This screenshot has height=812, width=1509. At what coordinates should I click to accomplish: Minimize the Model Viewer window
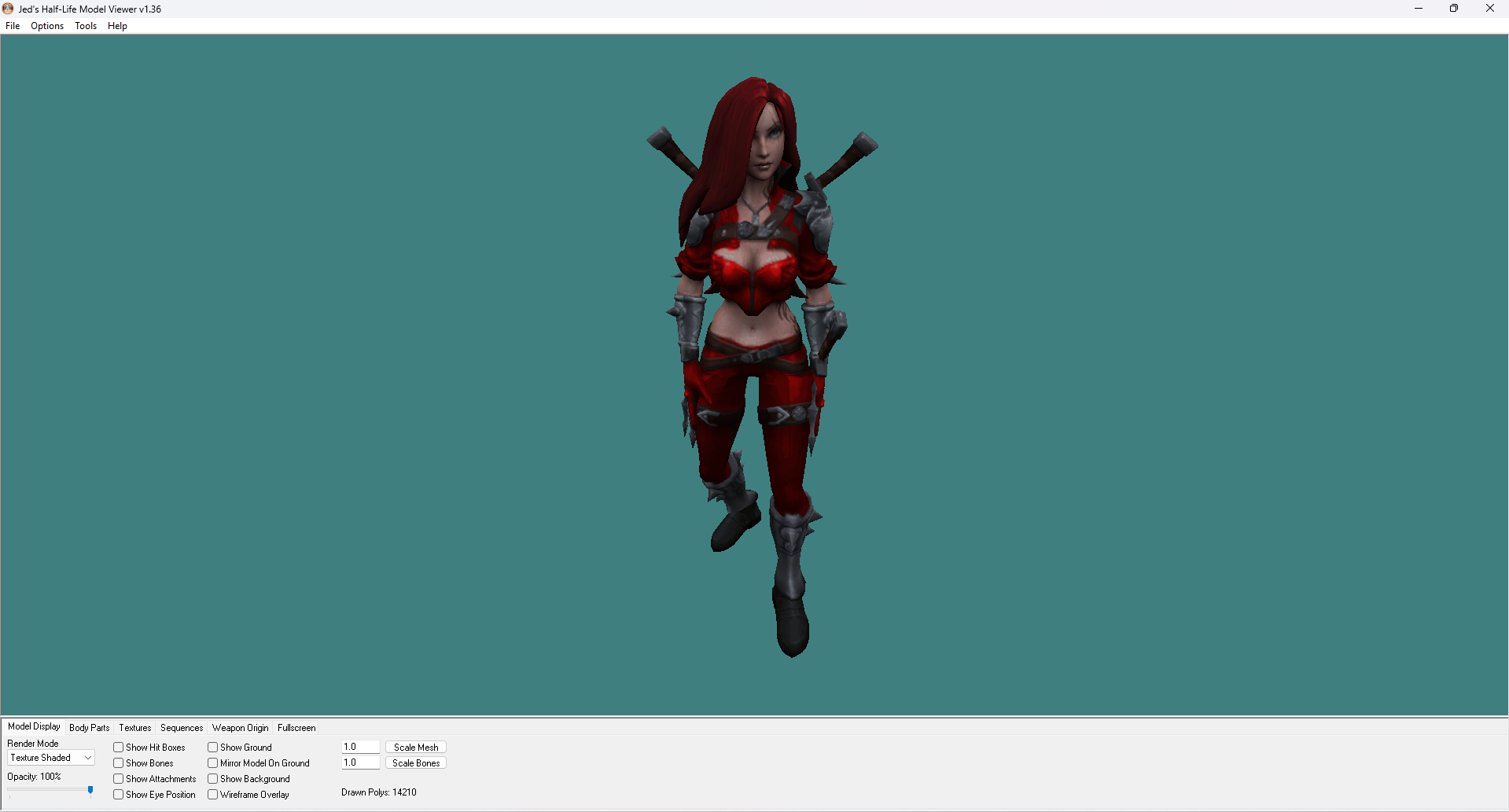1419,9
